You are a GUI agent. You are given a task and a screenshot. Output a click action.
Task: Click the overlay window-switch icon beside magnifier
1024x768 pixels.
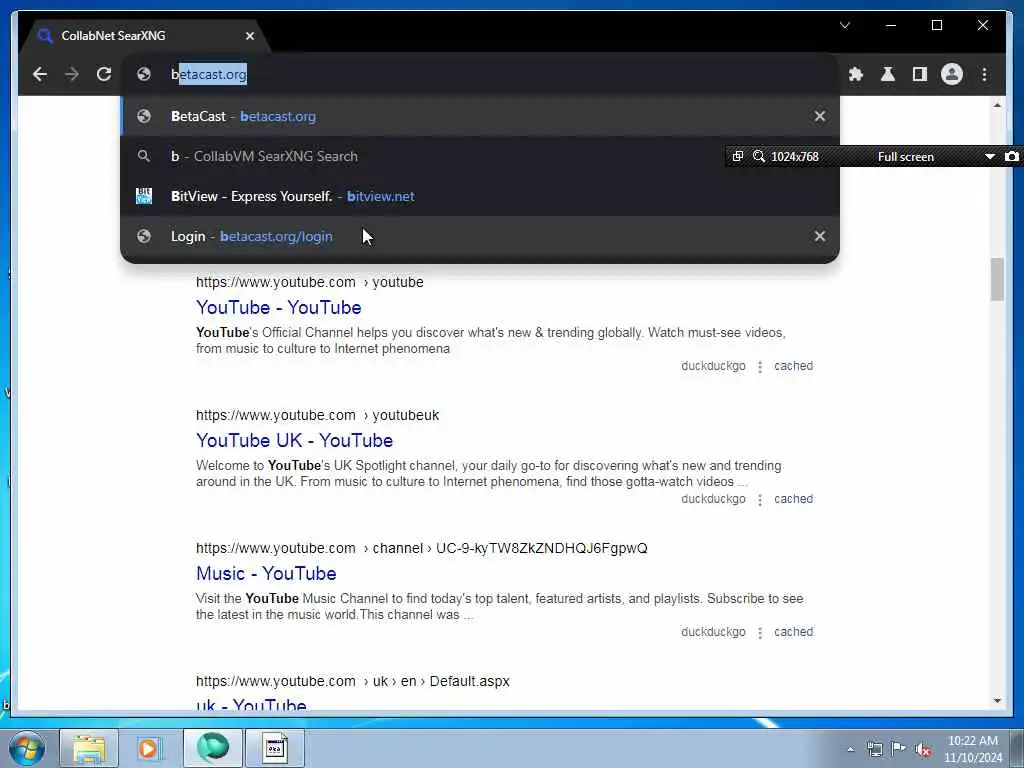[737, 156]
